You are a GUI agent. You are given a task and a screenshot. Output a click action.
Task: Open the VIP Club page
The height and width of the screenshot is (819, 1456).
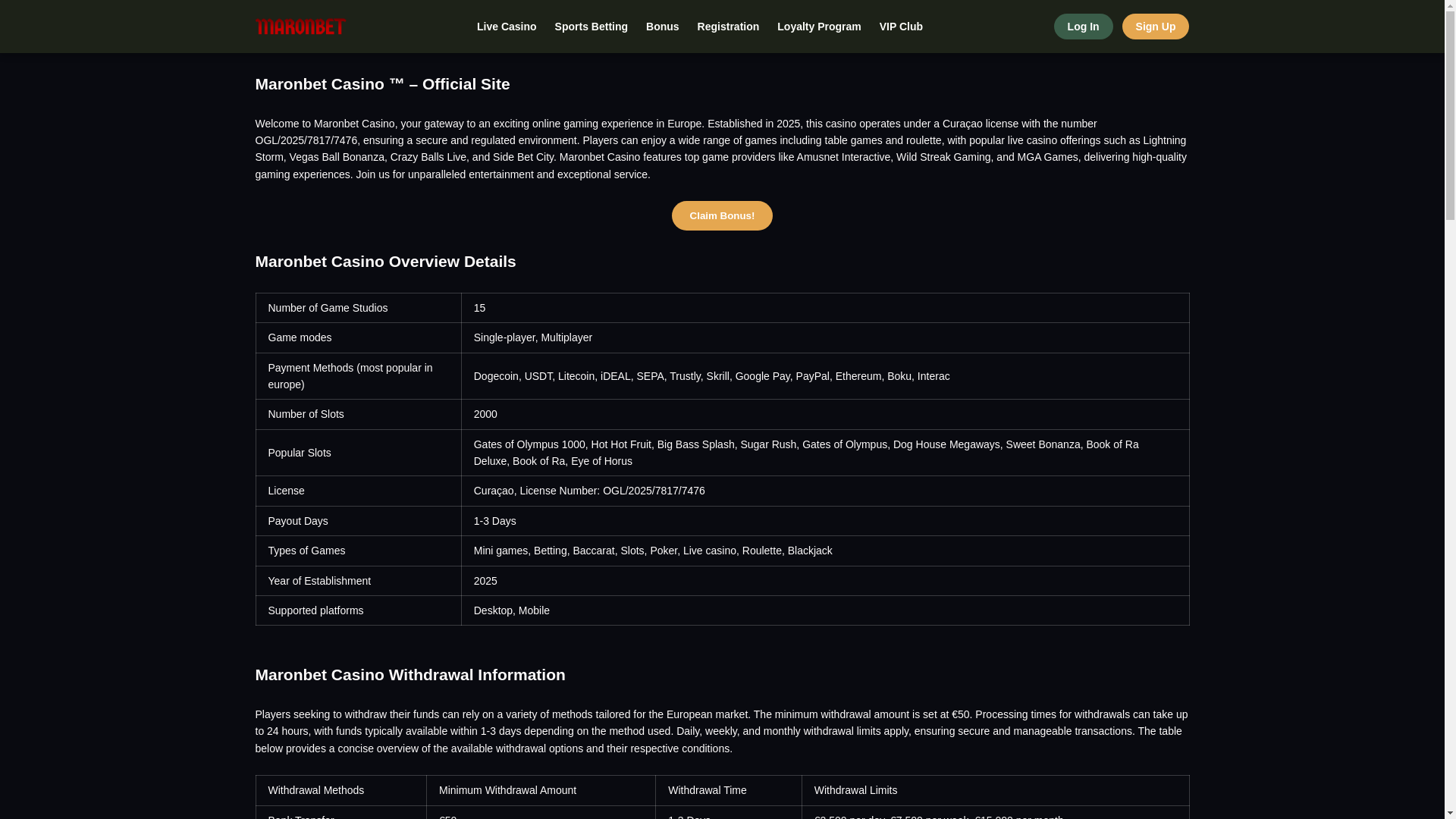901,27
